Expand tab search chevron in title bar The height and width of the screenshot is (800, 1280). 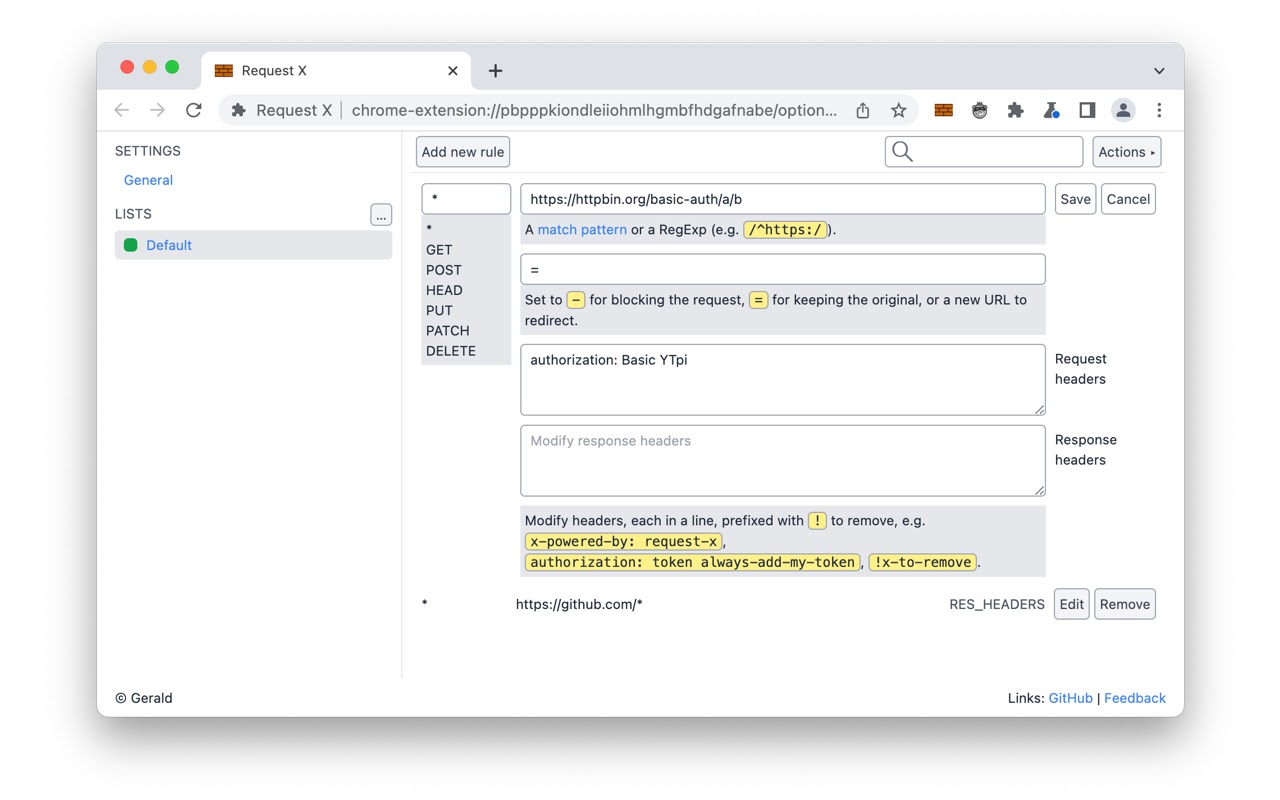[1159, 71]
